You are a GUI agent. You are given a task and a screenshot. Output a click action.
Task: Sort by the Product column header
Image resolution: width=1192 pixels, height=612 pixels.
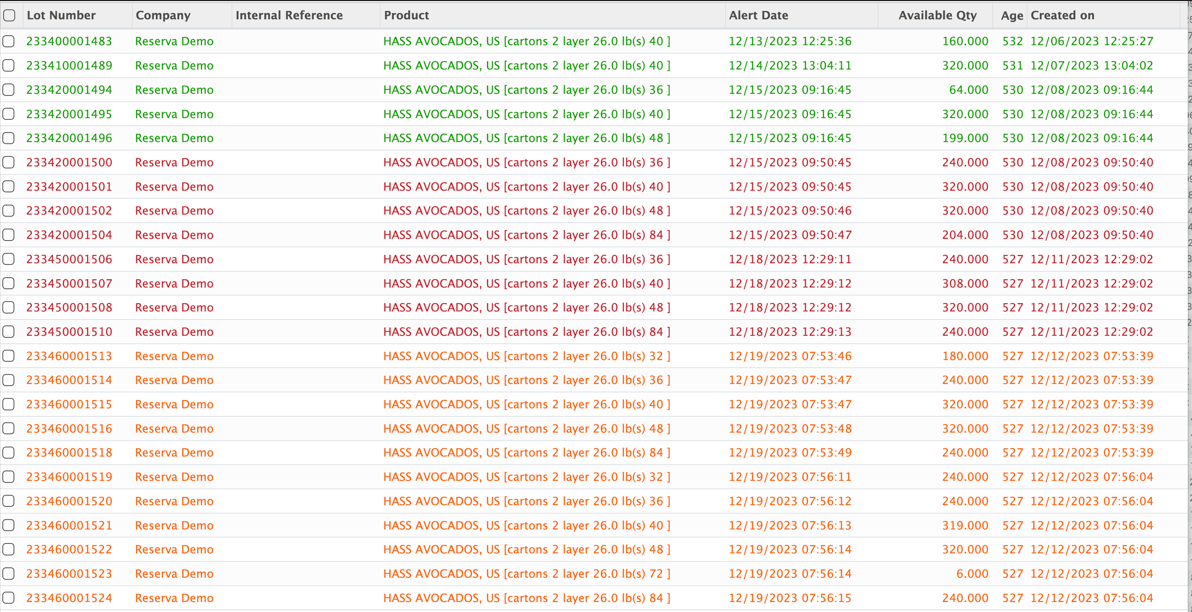tap(406, 15)
